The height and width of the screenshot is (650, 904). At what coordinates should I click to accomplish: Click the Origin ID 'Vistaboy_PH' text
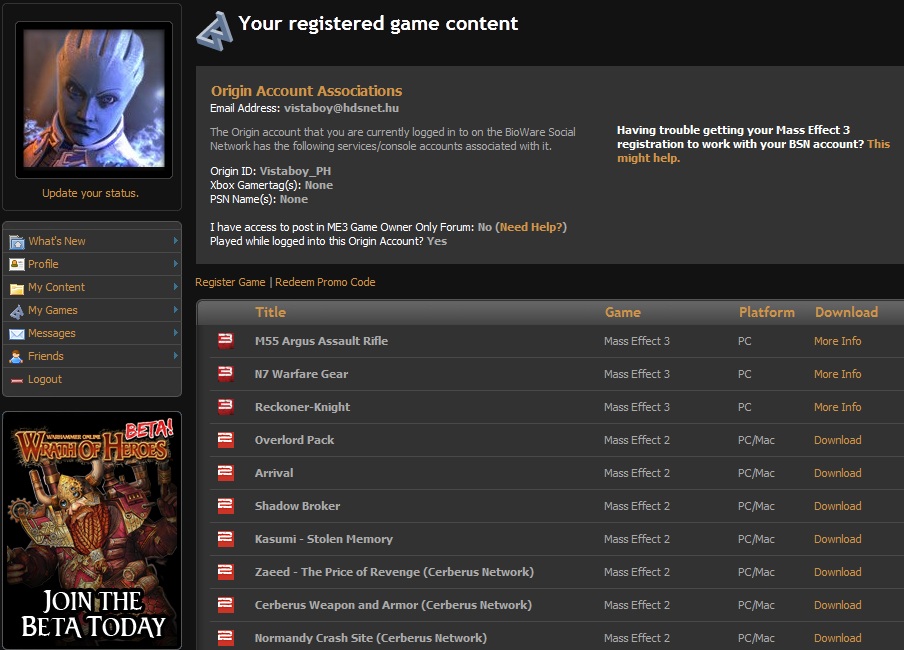point(295,171)
